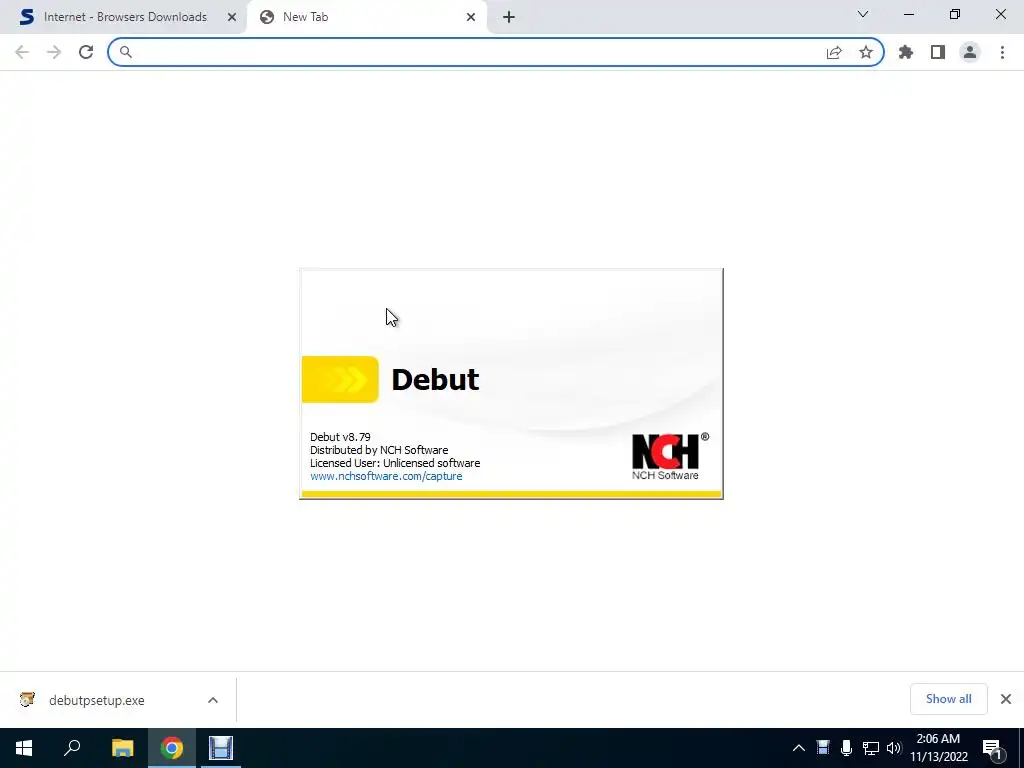Image resolution: width=1024 pixels, height=768 pixels.
Task: Close the Internet - Browsers Downloads tab
Action: (x=232, y=17)
